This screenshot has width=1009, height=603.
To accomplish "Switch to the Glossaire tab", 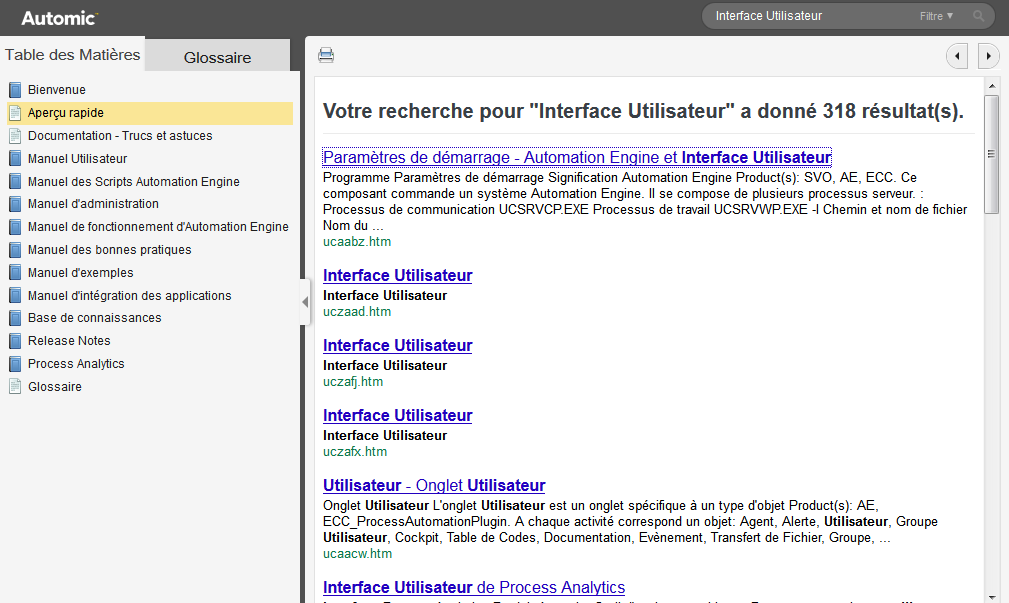I will pyautogui.click(x=217, y=57).
